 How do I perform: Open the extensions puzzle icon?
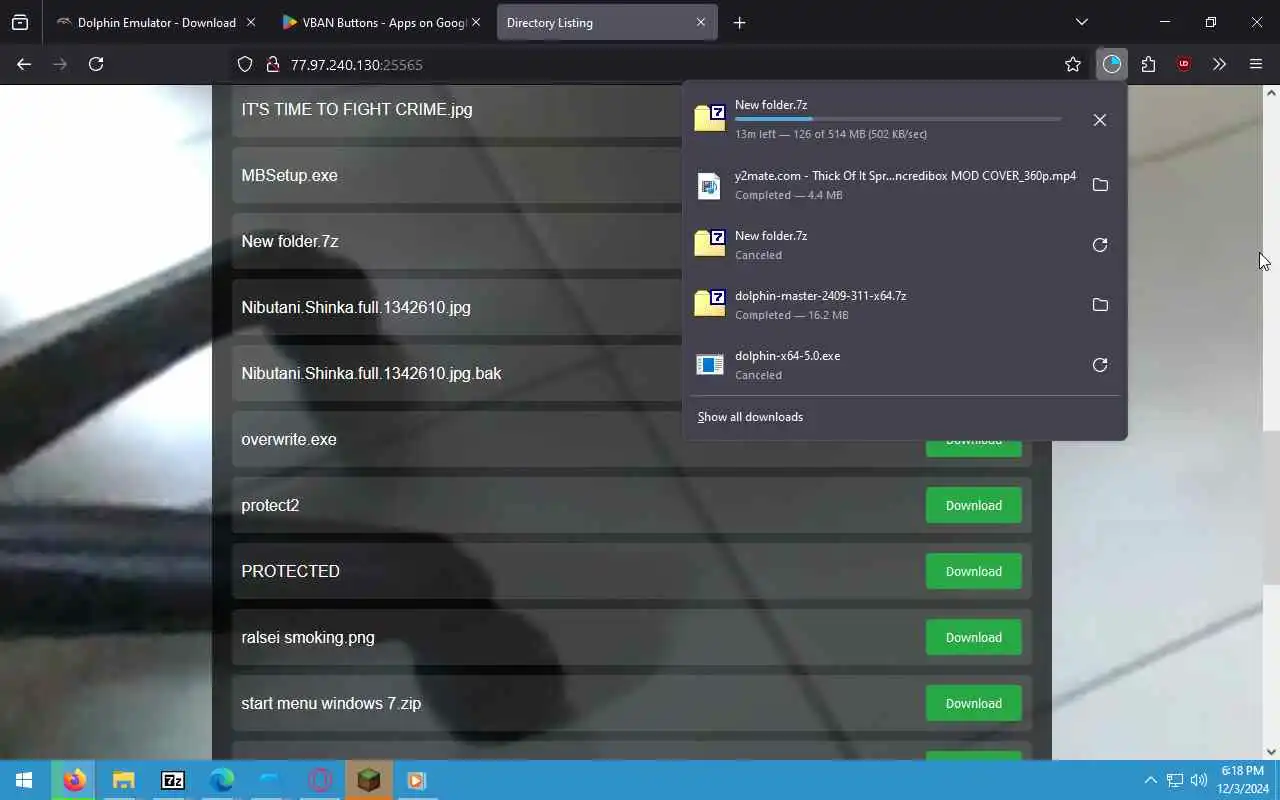click(1148, 64)
